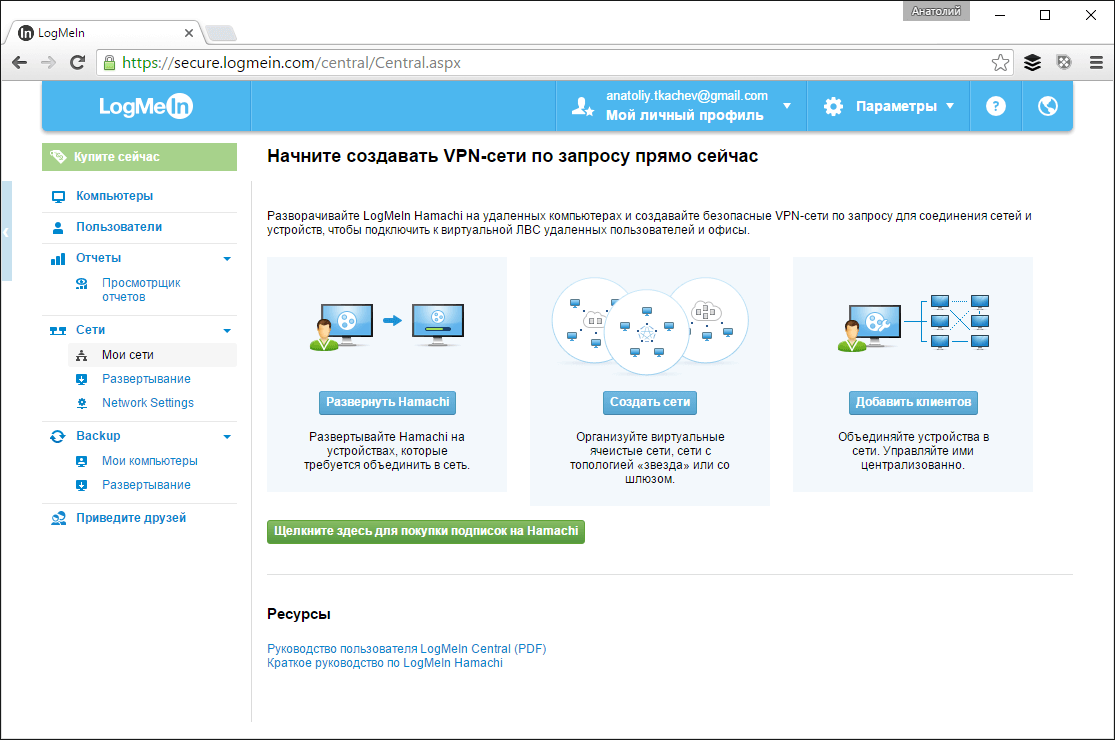The image size is (1115, 740).
Task: Click the Развернуть Hamachi button
Action: 388,402
